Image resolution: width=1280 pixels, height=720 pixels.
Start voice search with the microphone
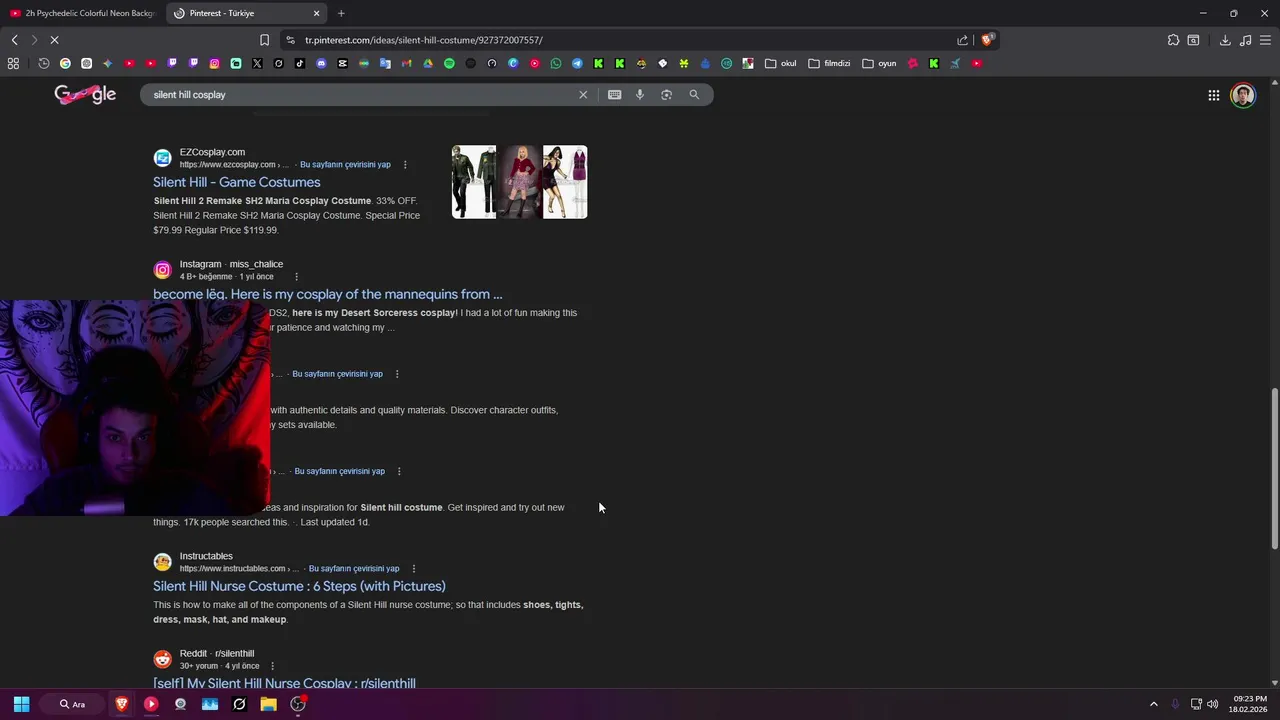coord(640,94)
